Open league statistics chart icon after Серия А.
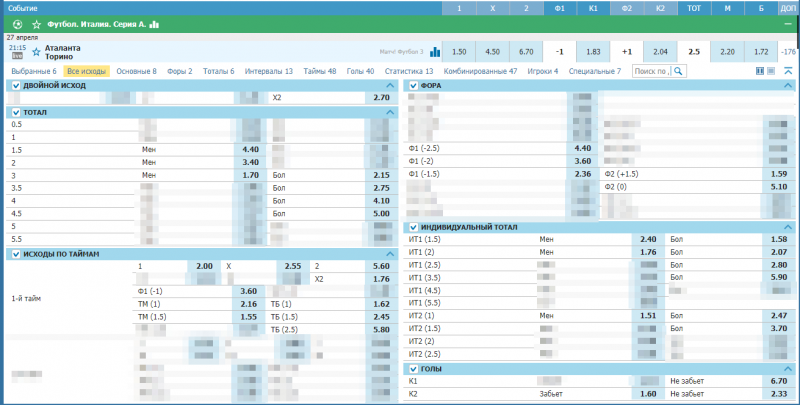 (152, 23)
